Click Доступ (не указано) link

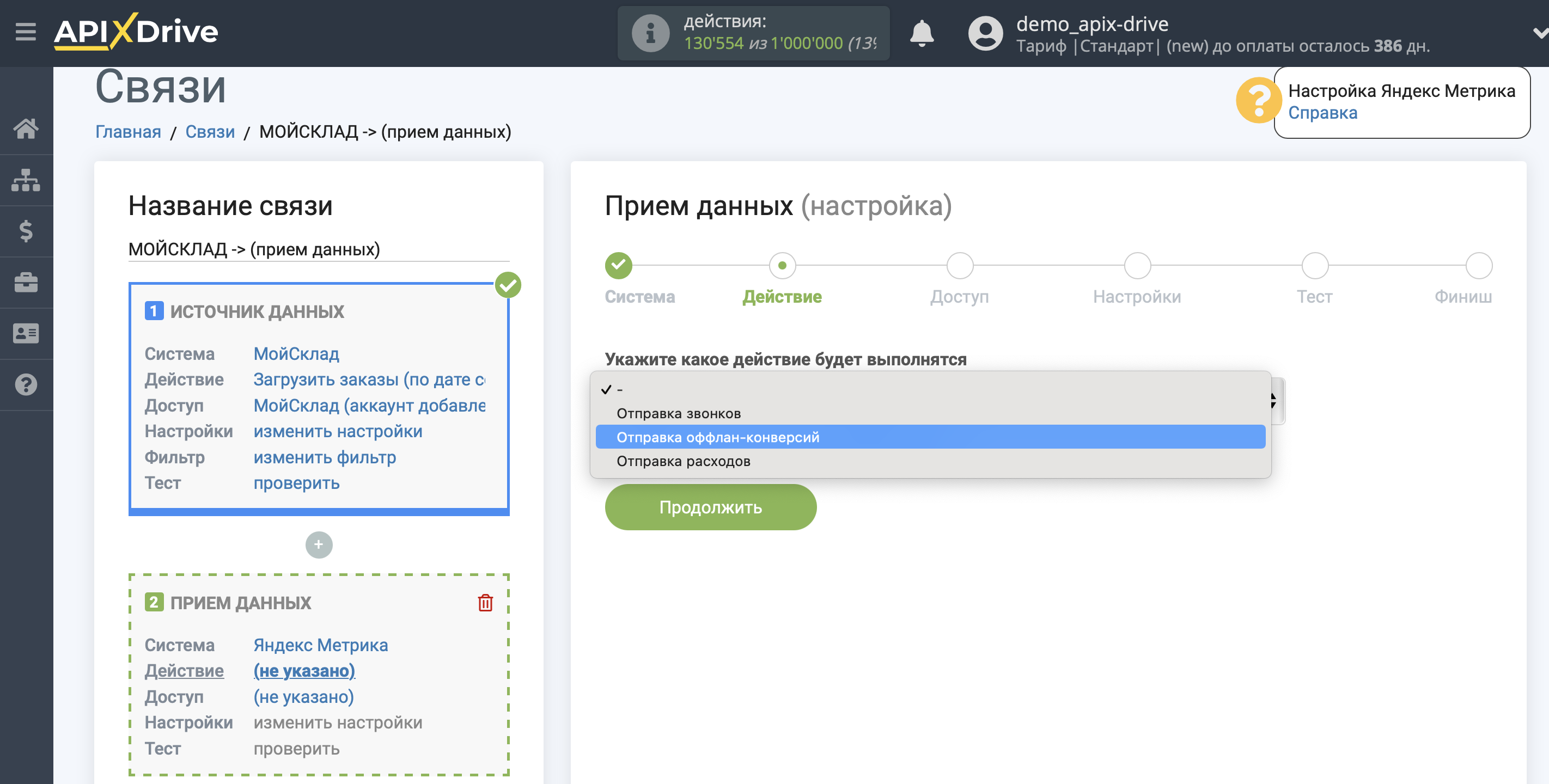tap(304, 696)
